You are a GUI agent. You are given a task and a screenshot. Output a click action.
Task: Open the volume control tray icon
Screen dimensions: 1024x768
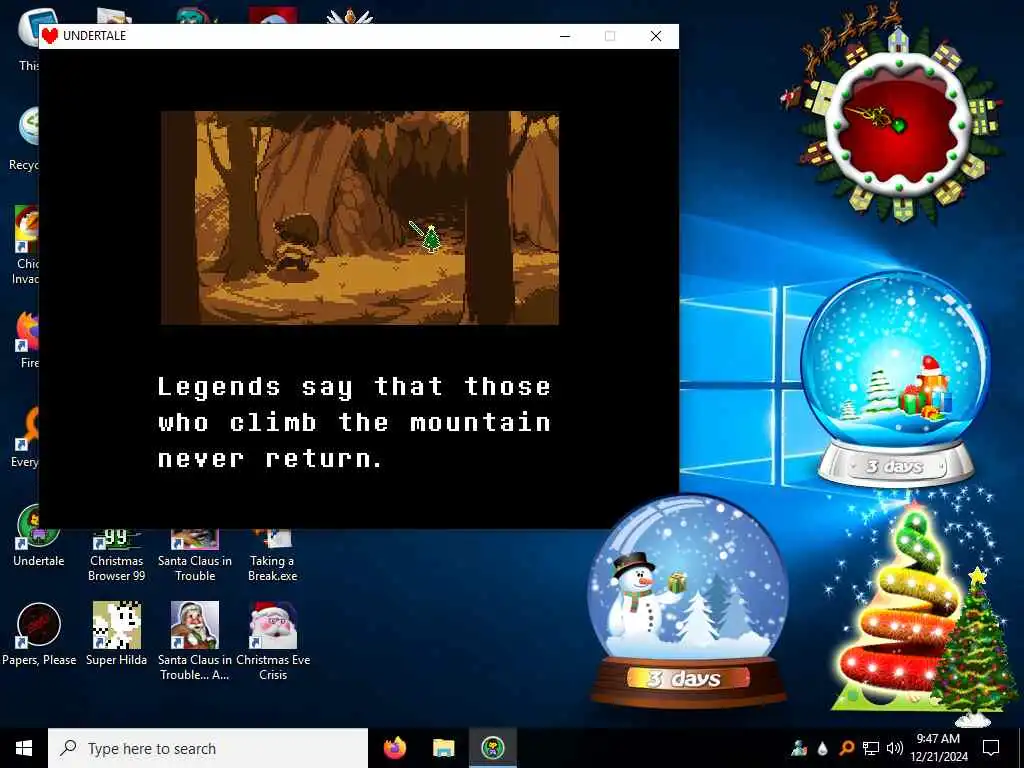click(x=895, y=748)
